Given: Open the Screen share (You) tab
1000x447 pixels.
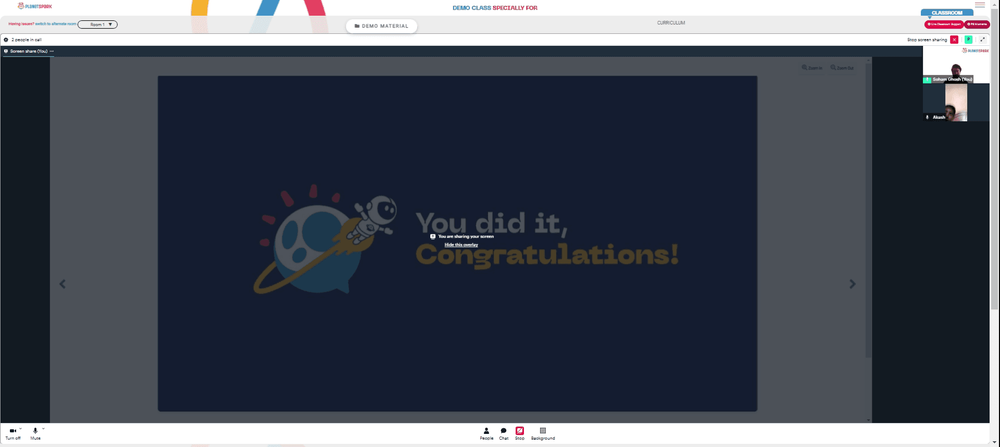Looking at the screenshot, I should pyautogui.click(x=27, y=51).
